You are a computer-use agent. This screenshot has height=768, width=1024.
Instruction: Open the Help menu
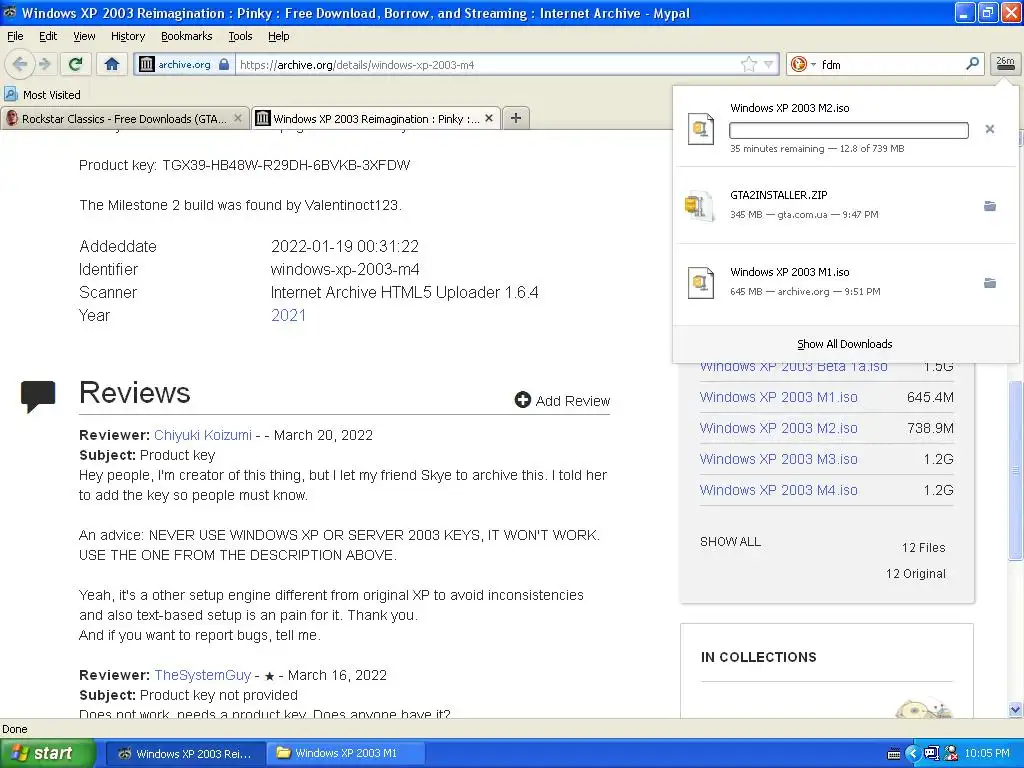coord(278,36)
